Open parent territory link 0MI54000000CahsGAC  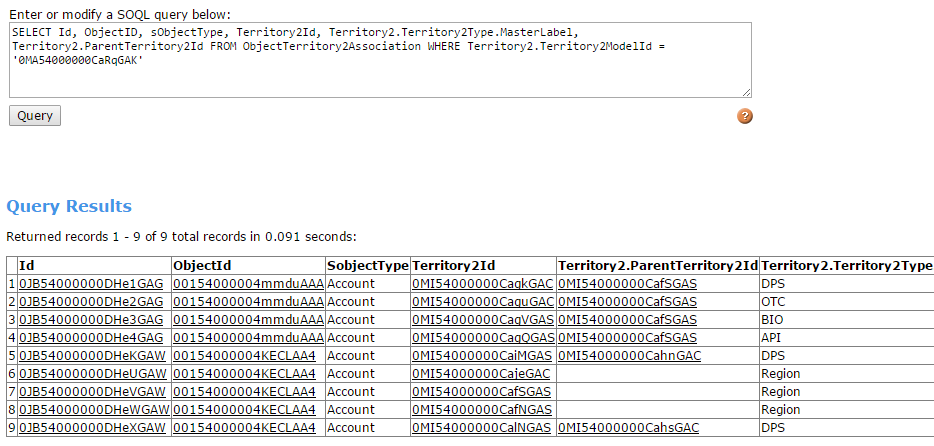[628, 427]
